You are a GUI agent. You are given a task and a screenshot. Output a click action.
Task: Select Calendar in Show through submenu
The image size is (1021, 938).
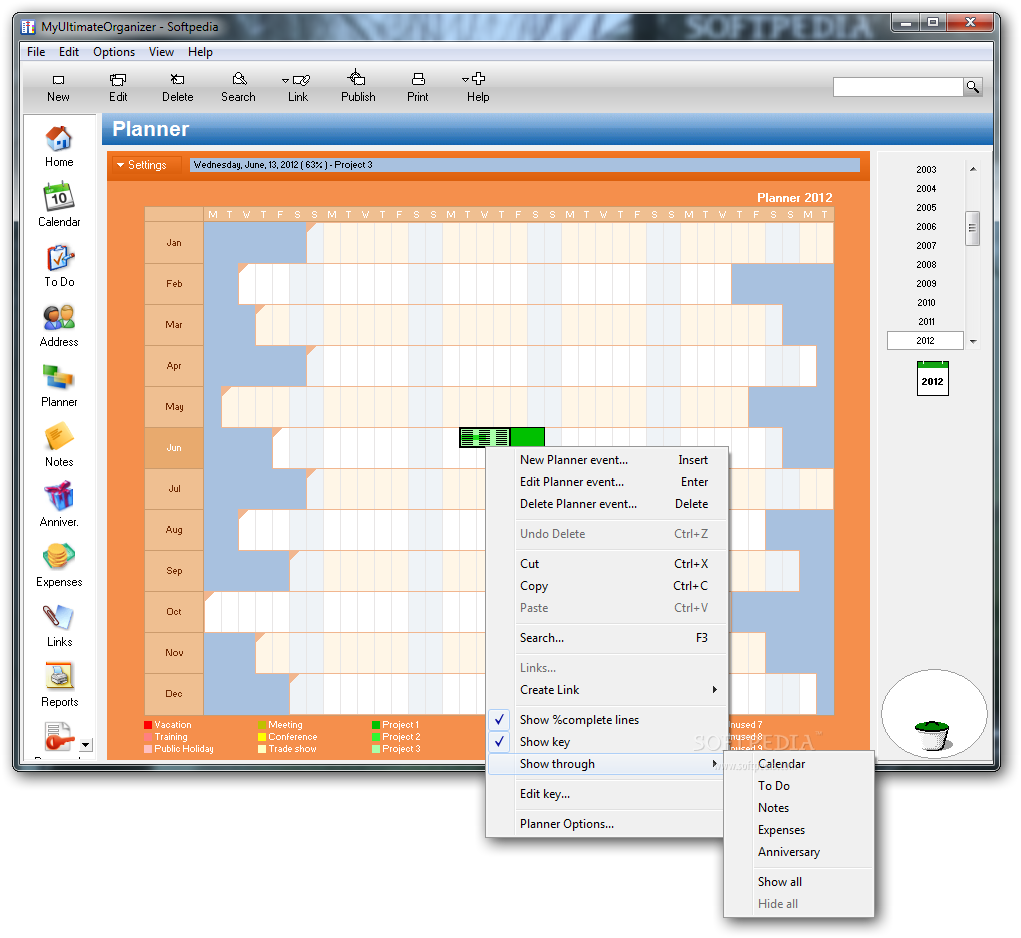pos(799,764)
